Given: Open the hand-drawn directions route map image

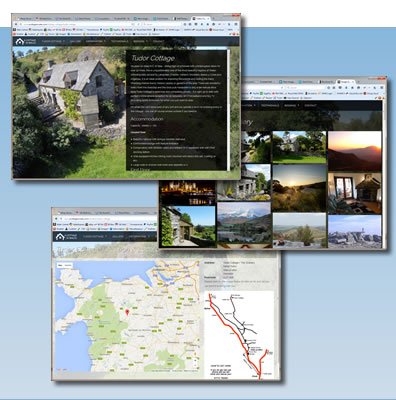Looking at the screenshot, I should 239,336.
